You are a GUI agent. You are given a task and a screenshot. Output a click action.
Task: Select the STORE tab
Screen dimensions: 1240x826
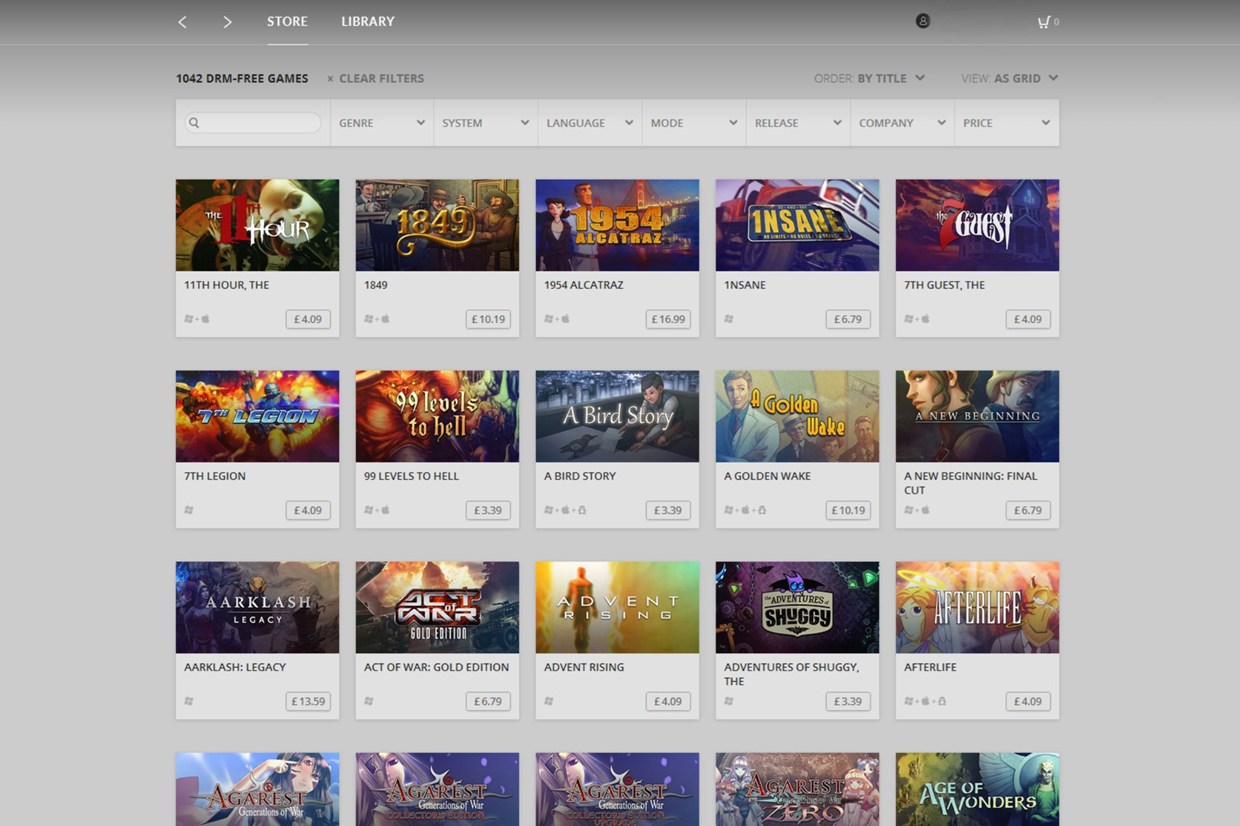287,21
